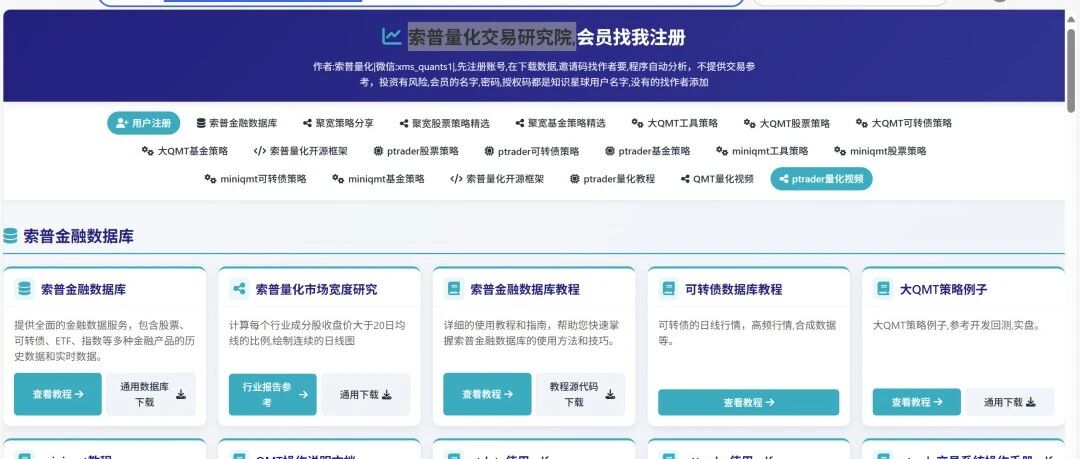
Task: Click browser address bar at top
Action: 421,2
